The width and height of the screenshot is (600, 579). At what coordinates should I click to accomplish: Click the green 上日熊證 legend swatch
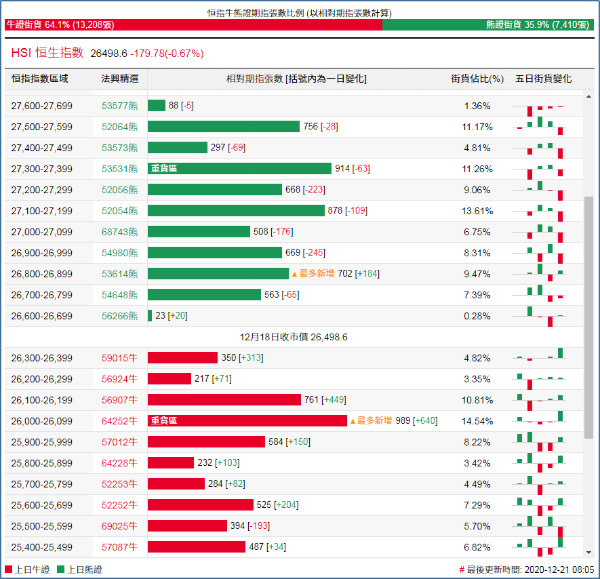[60, 569]
